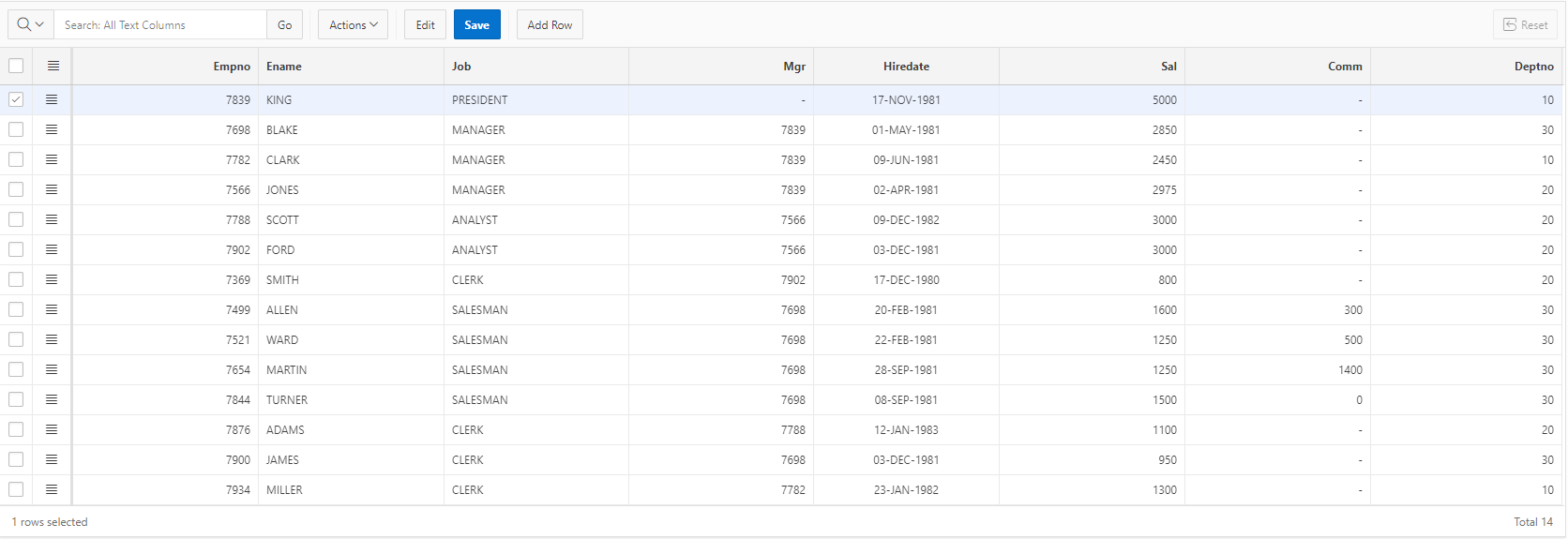Open row actions menu for SCOTT
1568x539 pixels.
52,219
